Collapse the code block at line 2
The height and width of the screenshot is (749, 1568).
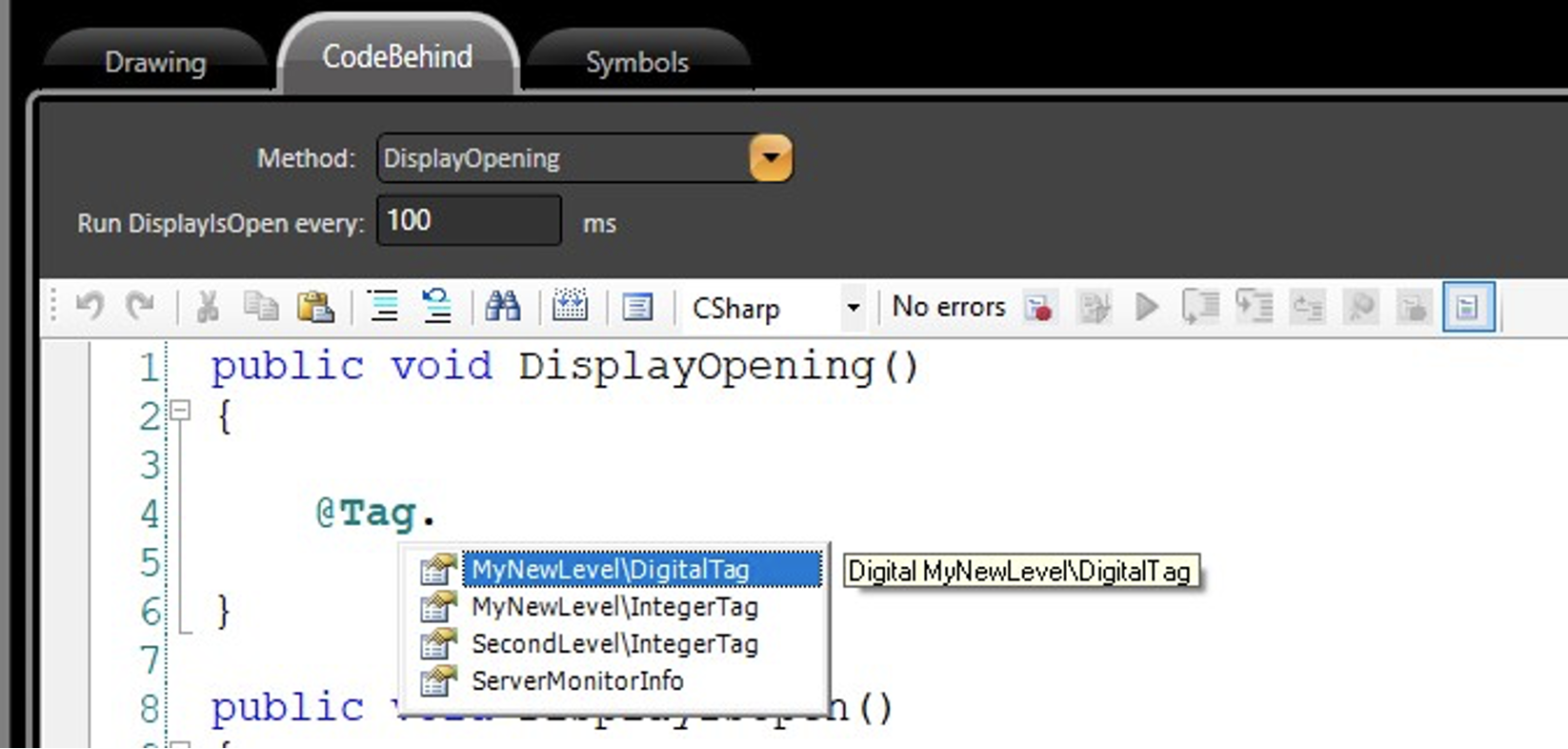[180, 411]
